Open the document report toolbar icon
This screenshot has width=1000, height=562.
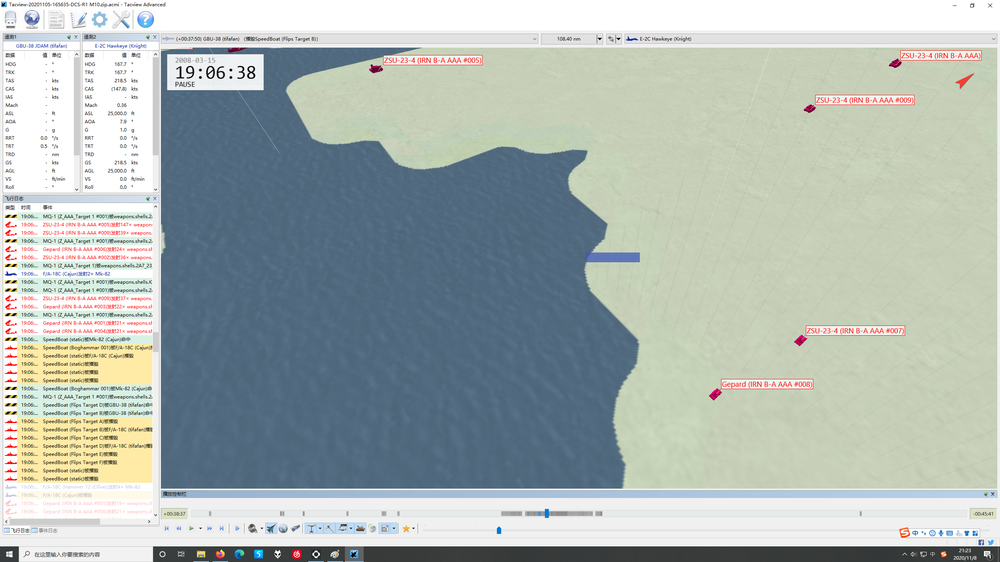[x=56, y=20]
